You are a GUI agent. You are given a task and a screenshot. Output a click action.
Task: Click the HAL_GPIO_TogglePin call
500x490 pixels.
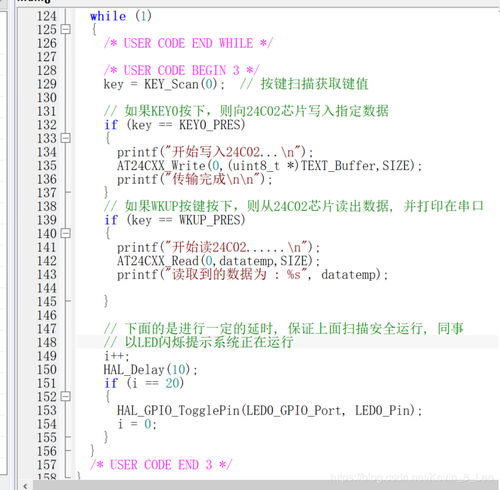coord(178,411)
